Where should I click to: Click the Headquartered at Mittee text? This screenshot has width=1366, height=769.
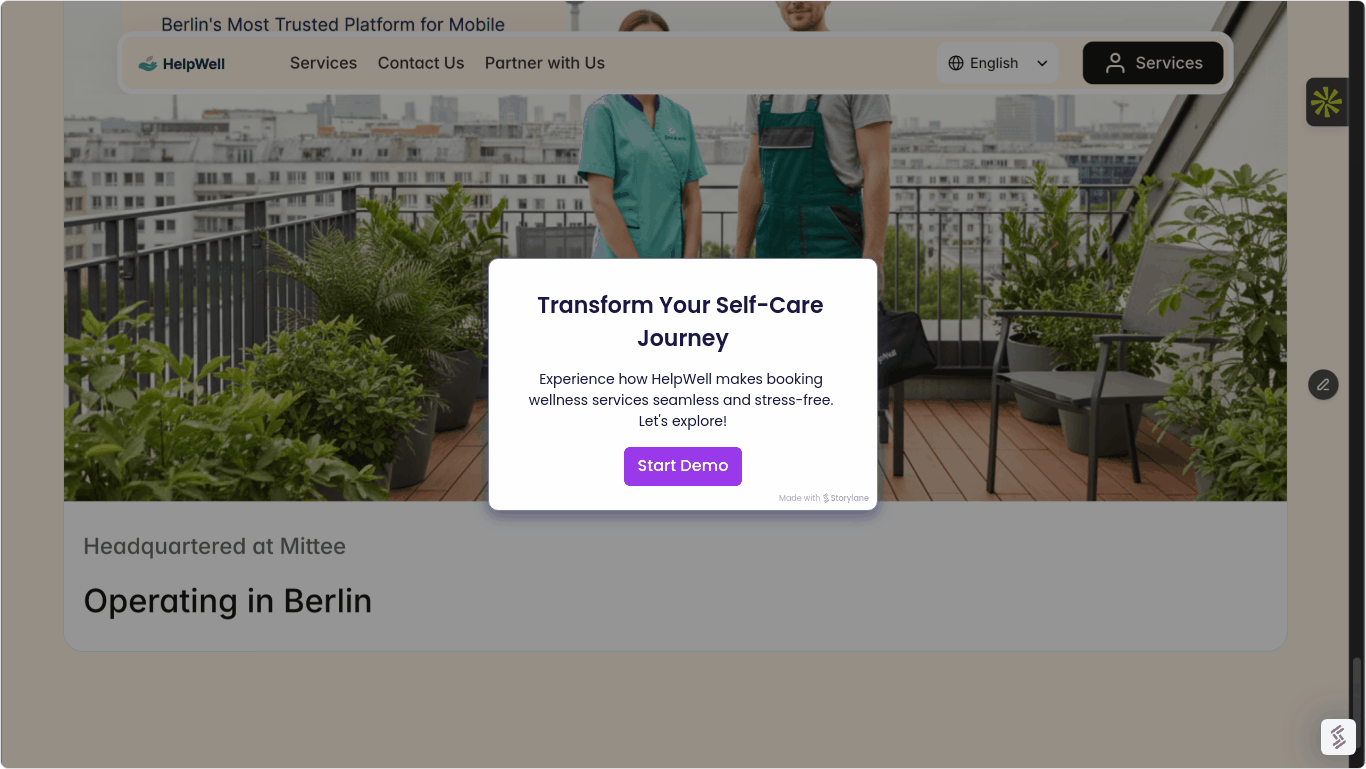(x=215, y=546)
